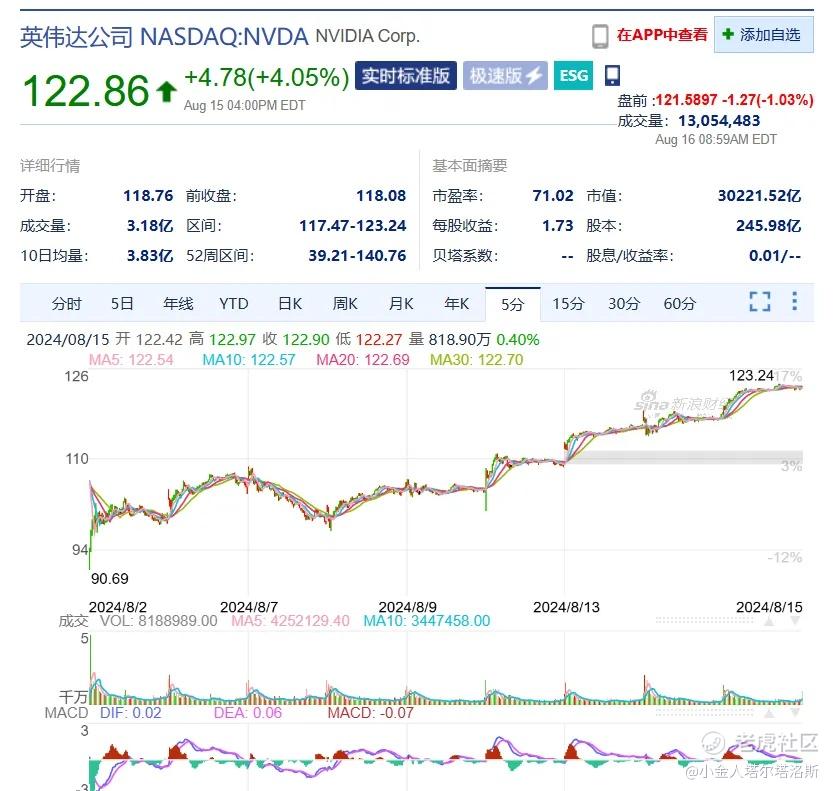Click the mobile device icon next to ESG
This screenshot has width=834, height=791.
[x=612, y=76]
